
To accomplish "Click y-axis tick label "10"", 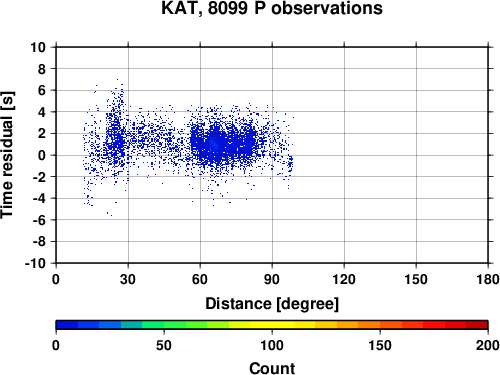I will pos(38,47).
